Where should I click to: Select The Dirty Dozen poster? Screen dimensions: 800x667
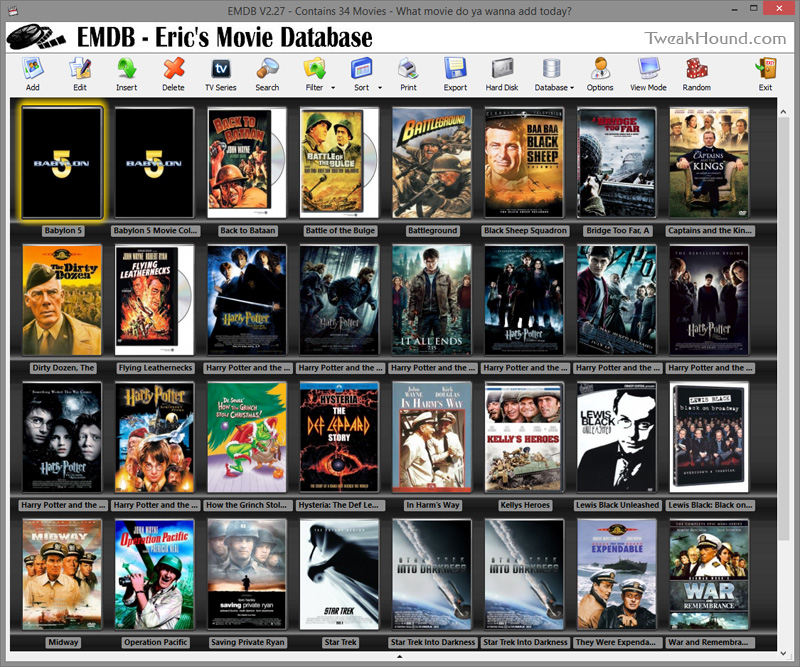62,300
